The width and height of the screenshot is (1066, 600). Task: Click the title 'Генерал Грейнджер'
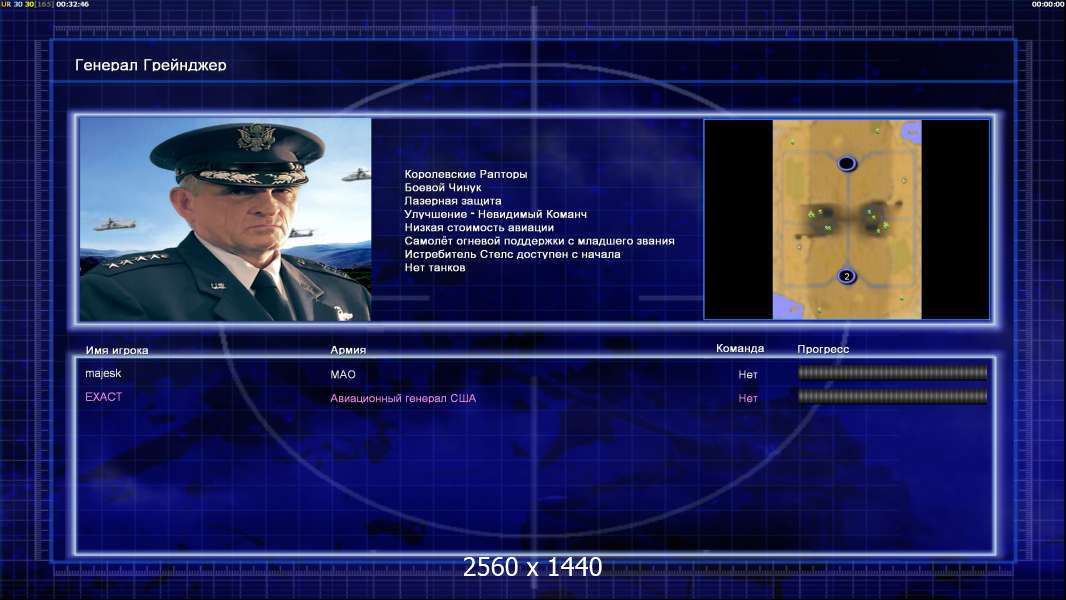150,65
